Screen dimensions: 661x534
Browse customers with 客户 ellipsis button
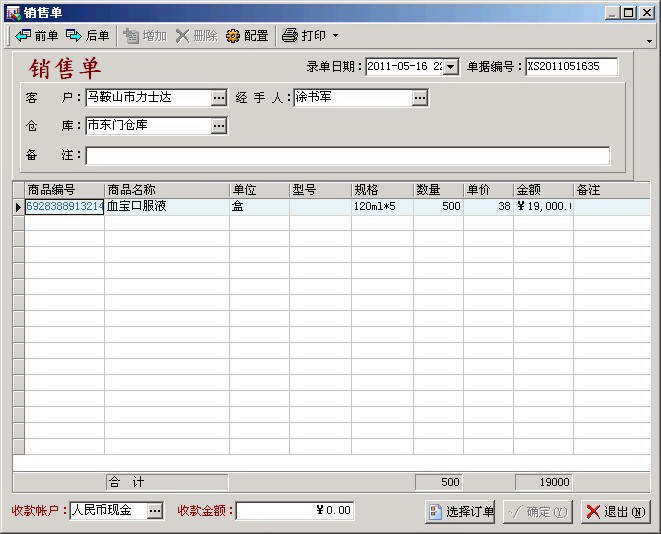pyautogui.click(x=219, y=98)
